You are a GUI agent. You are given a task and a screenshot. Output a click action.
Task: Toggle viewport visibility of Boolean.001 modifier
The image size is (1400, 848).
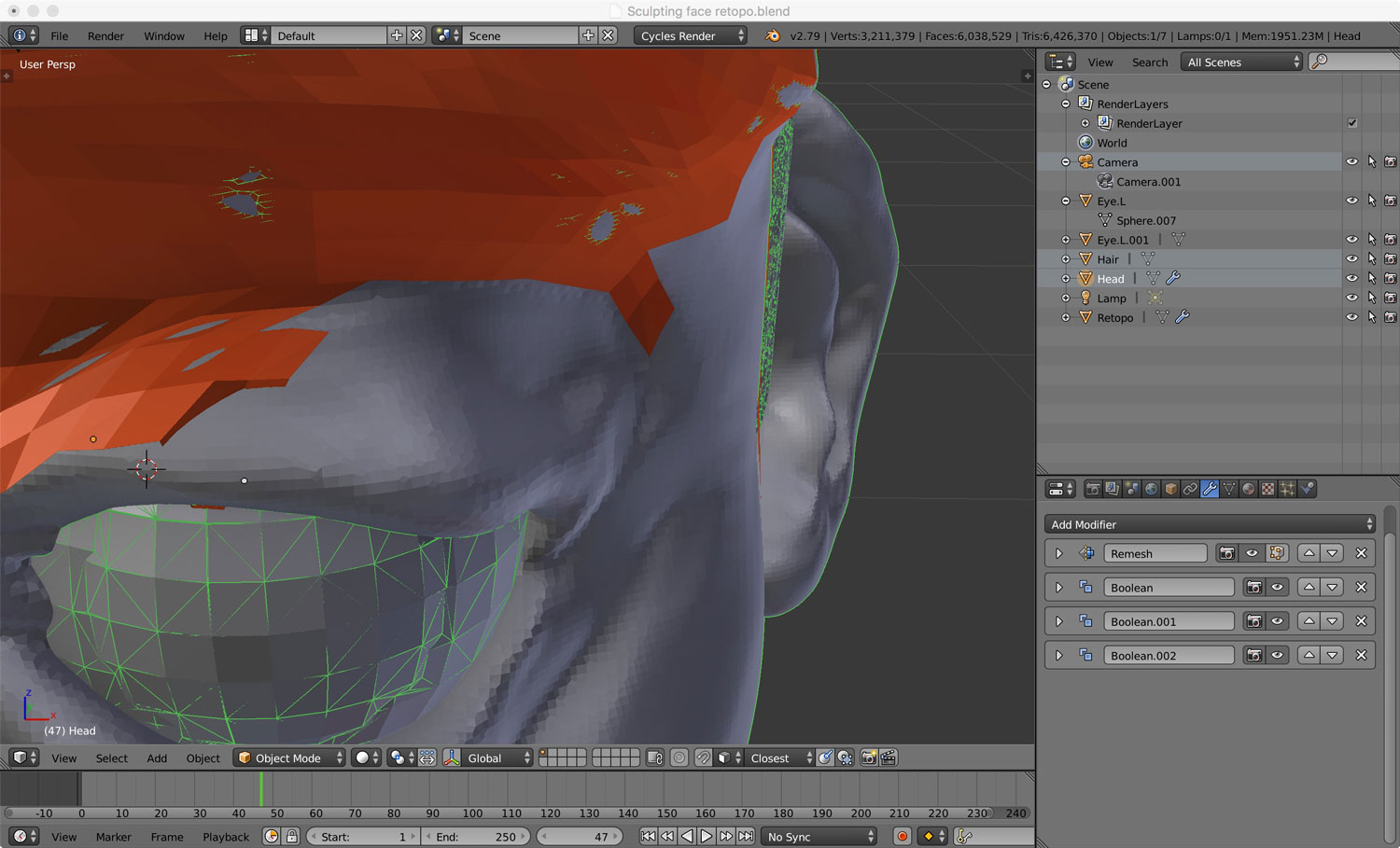click(x=1277, y=621)
